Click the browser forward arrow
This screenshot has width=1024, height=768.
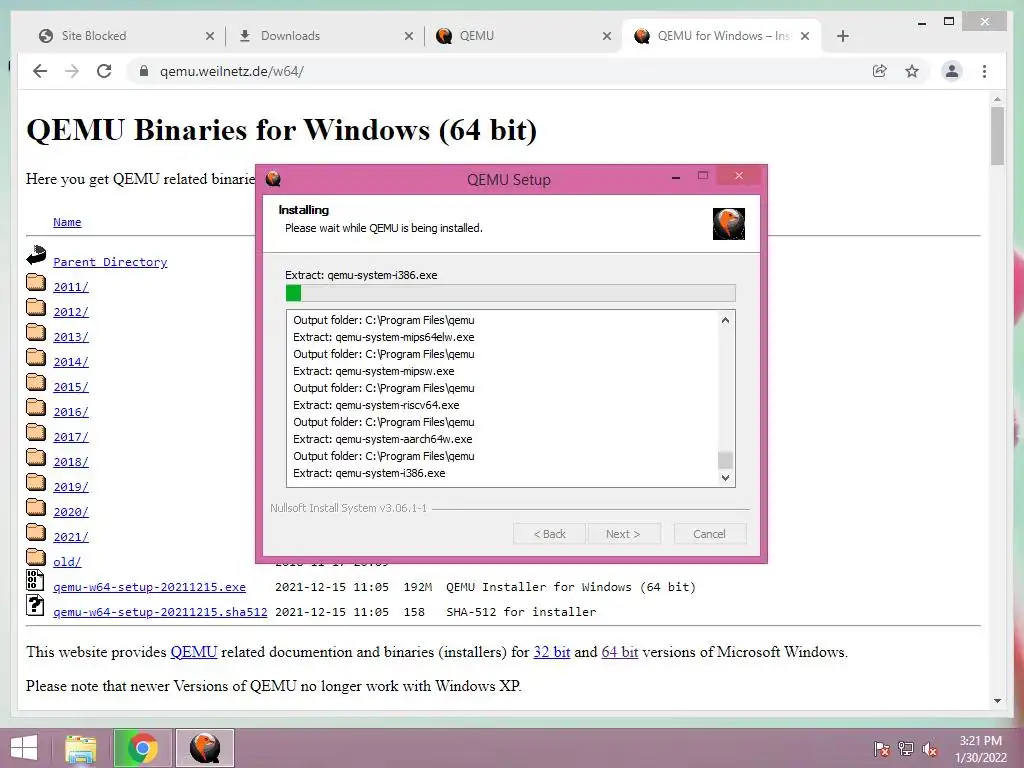click(72, 71)
